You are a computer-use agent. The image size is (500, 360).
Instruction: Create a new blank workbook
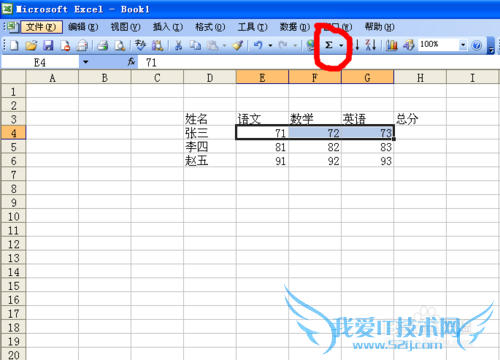point(14,45)
